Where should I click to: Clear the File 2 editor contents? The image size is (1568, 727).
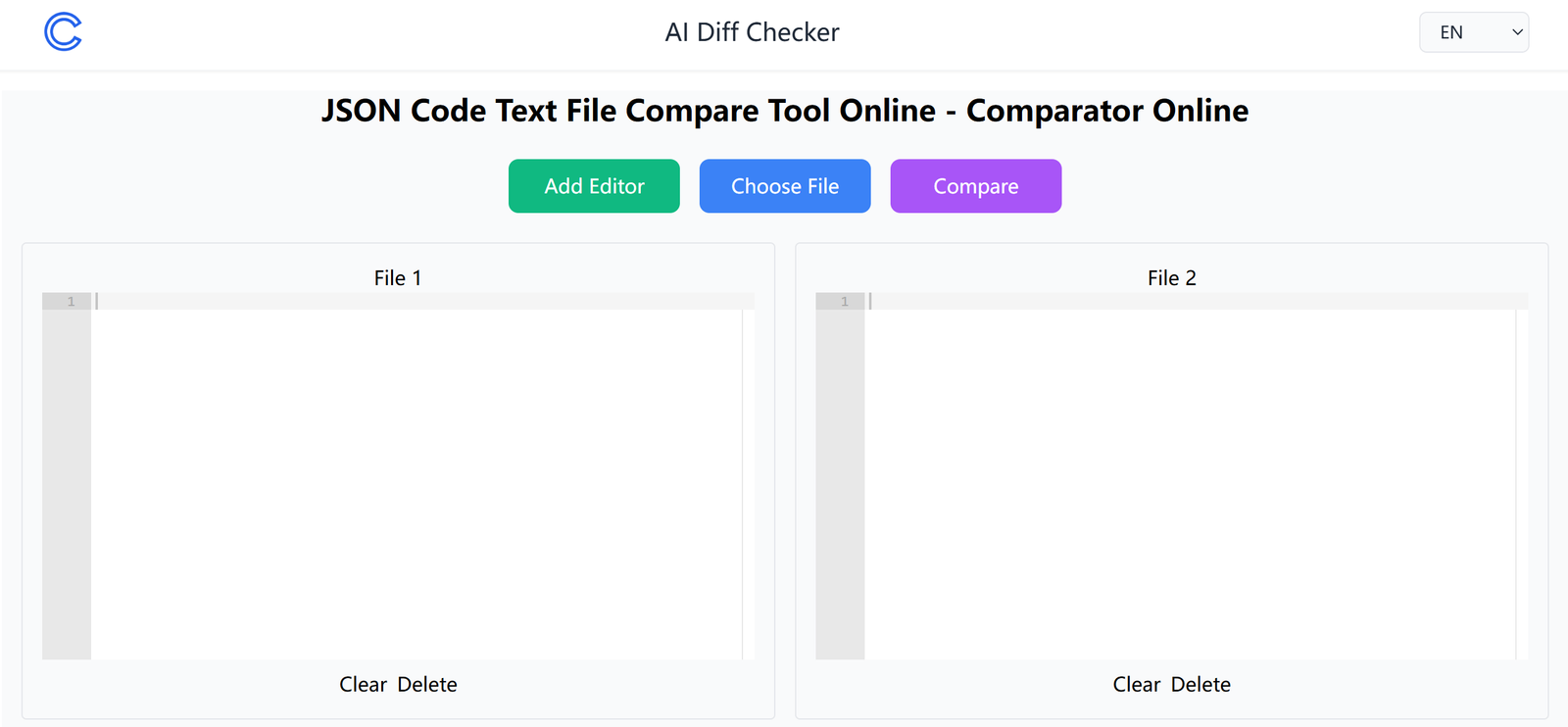coord(1136,685)
